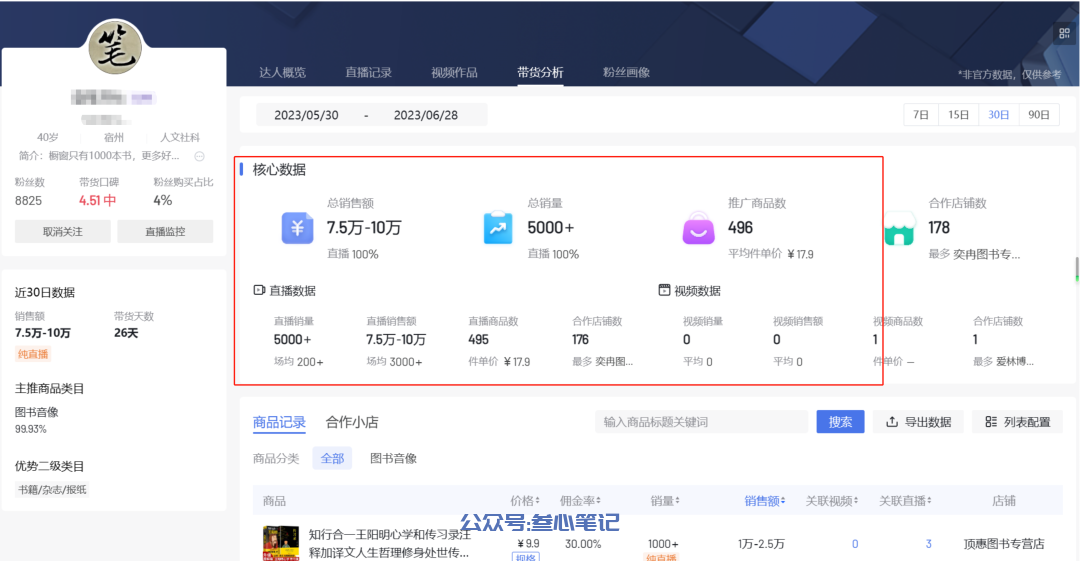Click the blue 搜索 button
Image resolution: width=1080 pixels, height=561 pixels.
pyautogui.click(x=840, y=422)
